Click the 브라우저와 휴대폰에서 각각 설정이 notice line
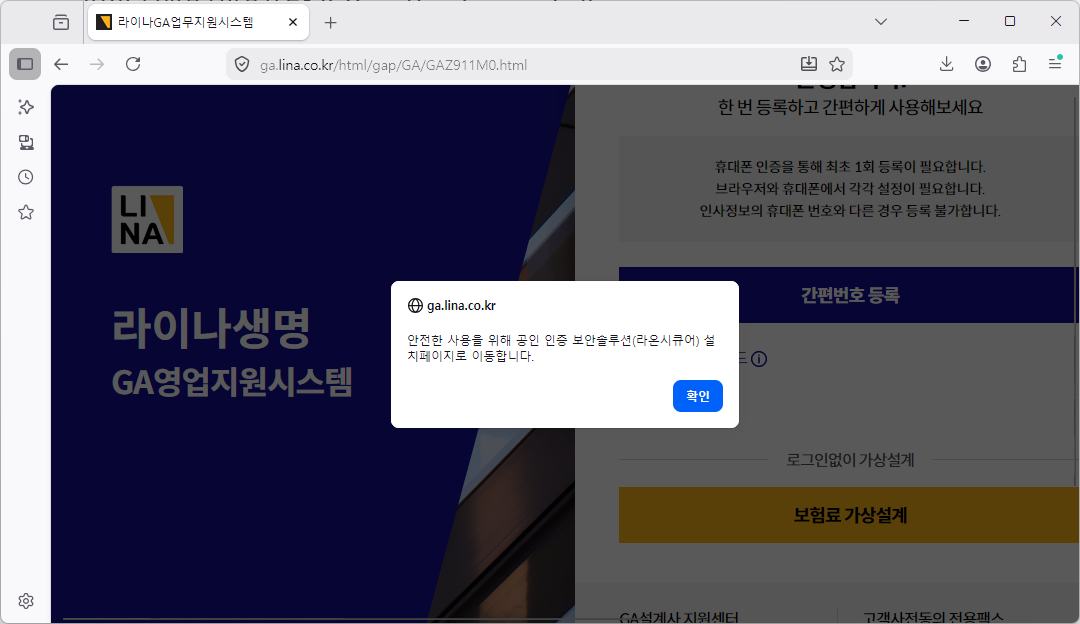1080x624 pixels. (x=850, y=189)
